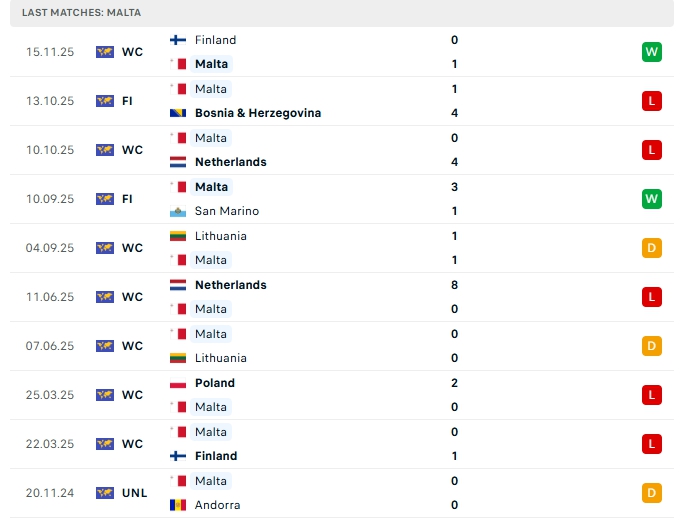Open the Bosnia & Herzegovina team link
This screenshot has height=520, width=682.
[x=258, y=113]
